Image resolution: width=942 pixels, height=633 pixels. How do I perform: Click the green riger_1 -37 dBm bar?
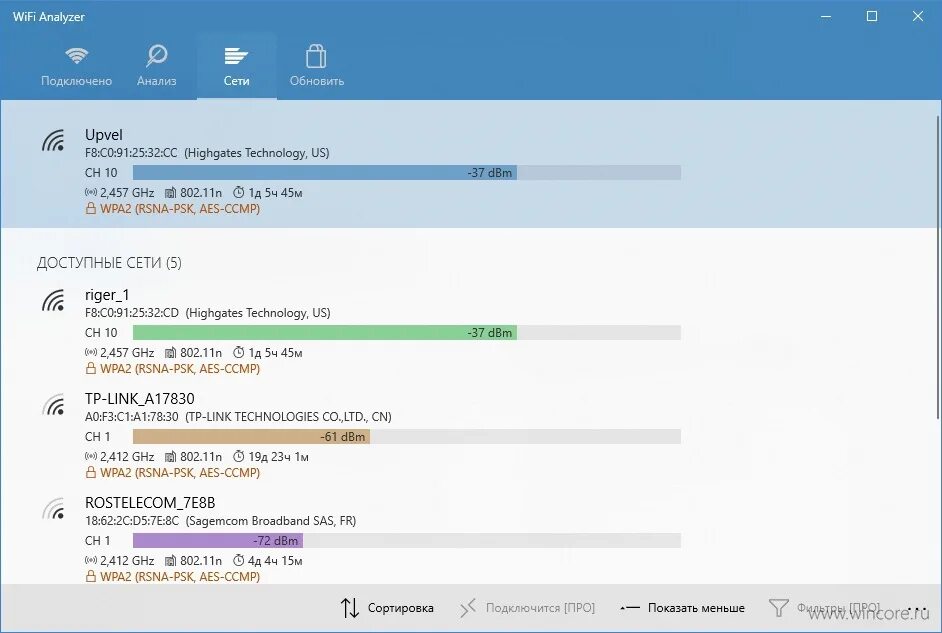pyautogui.click(x=324, y=333)
